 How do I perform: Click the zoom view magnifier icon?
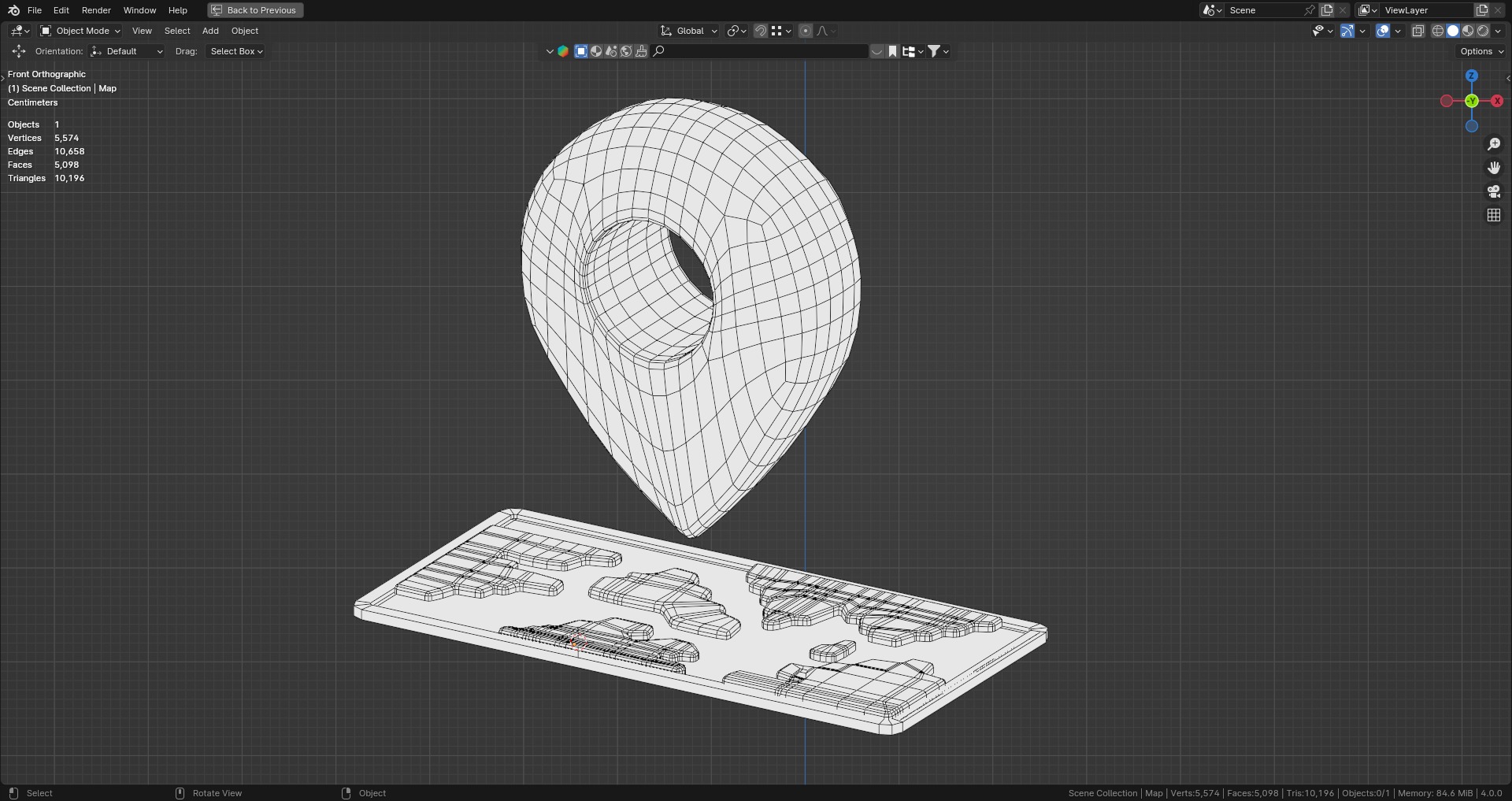click(x=1494, y=144)
